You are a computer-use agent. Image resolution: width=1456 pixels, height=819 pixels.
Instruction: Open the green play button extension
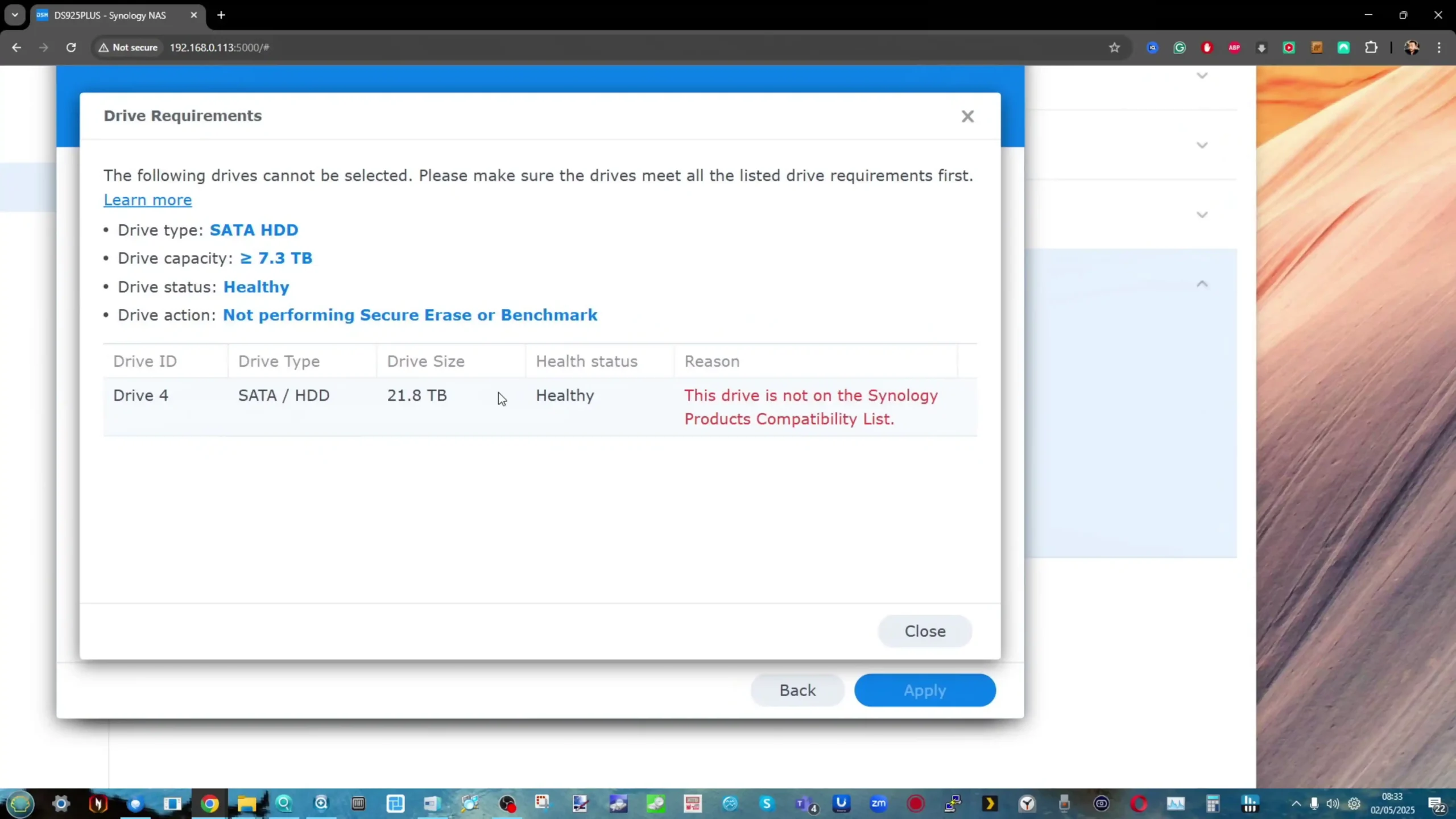1289,48
